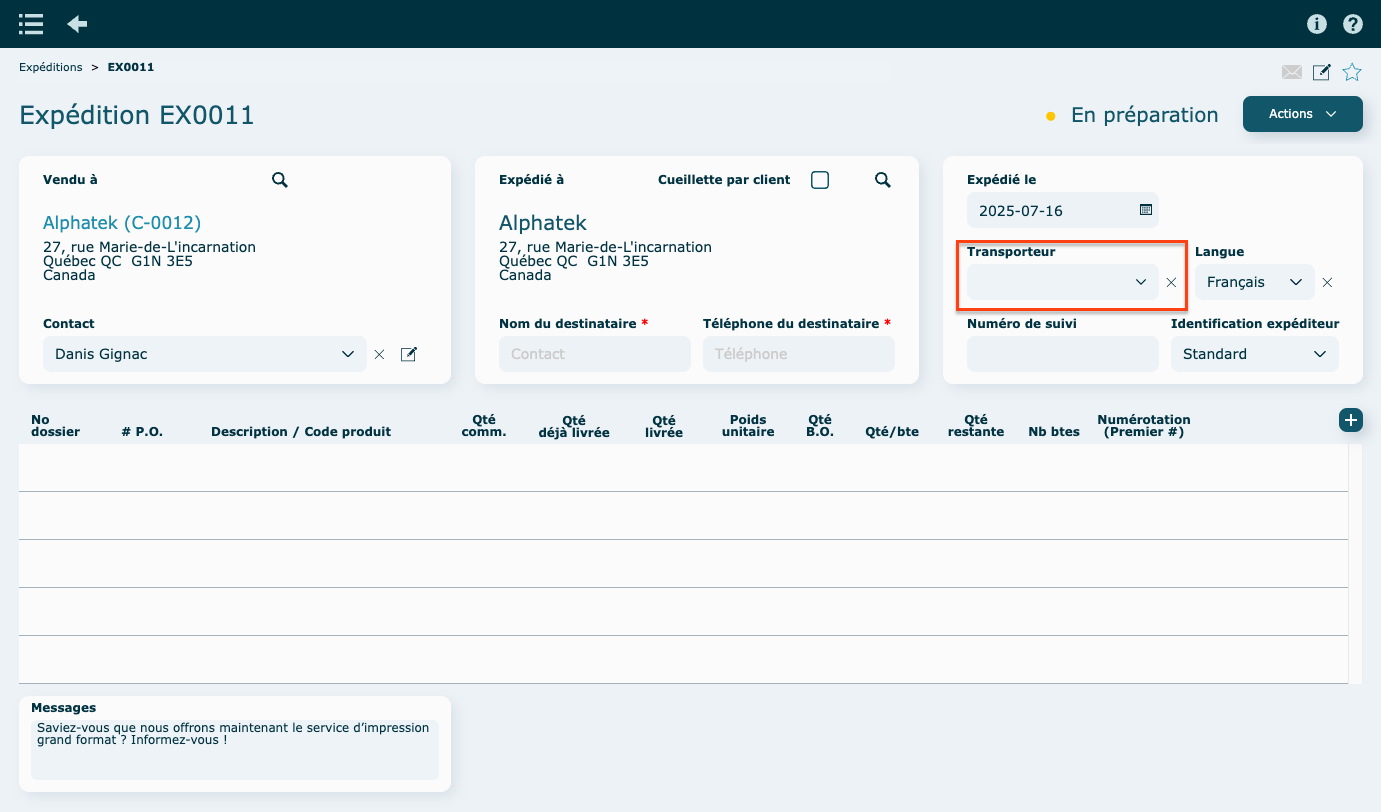The width and height of the screenshot is (1381, 812).
Task: Click the envelope email icon
Action: (1292, 72)
